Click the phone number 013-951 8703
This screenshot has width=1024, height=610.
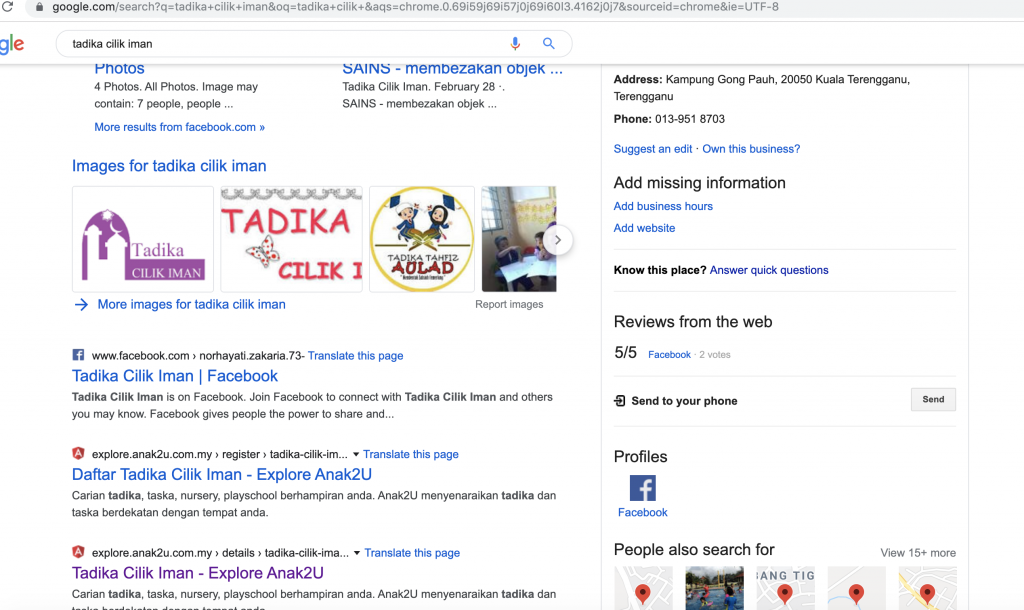point(690,119)
